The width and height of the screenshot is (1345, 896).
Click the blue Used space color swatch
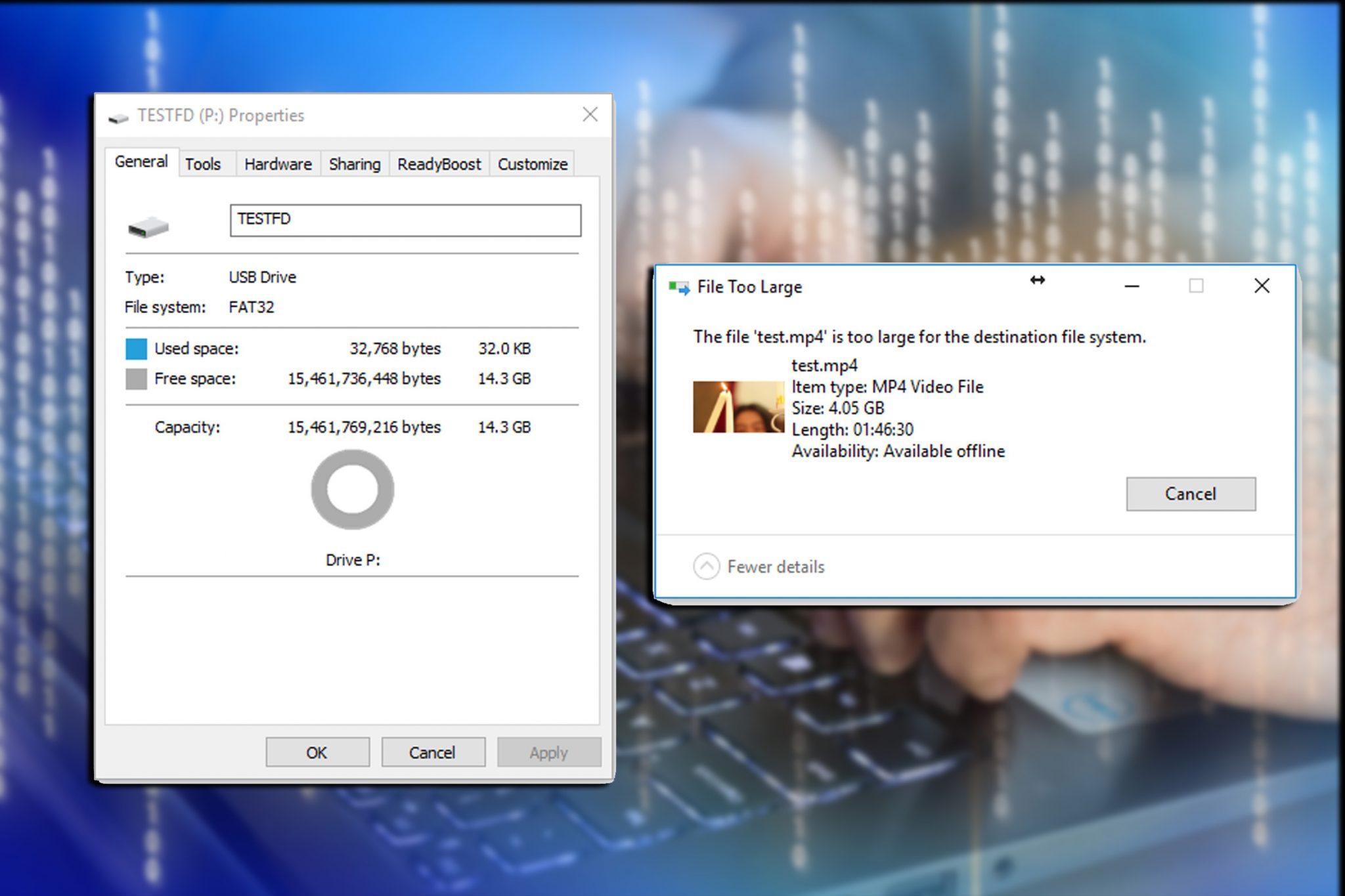pos(136,349)
